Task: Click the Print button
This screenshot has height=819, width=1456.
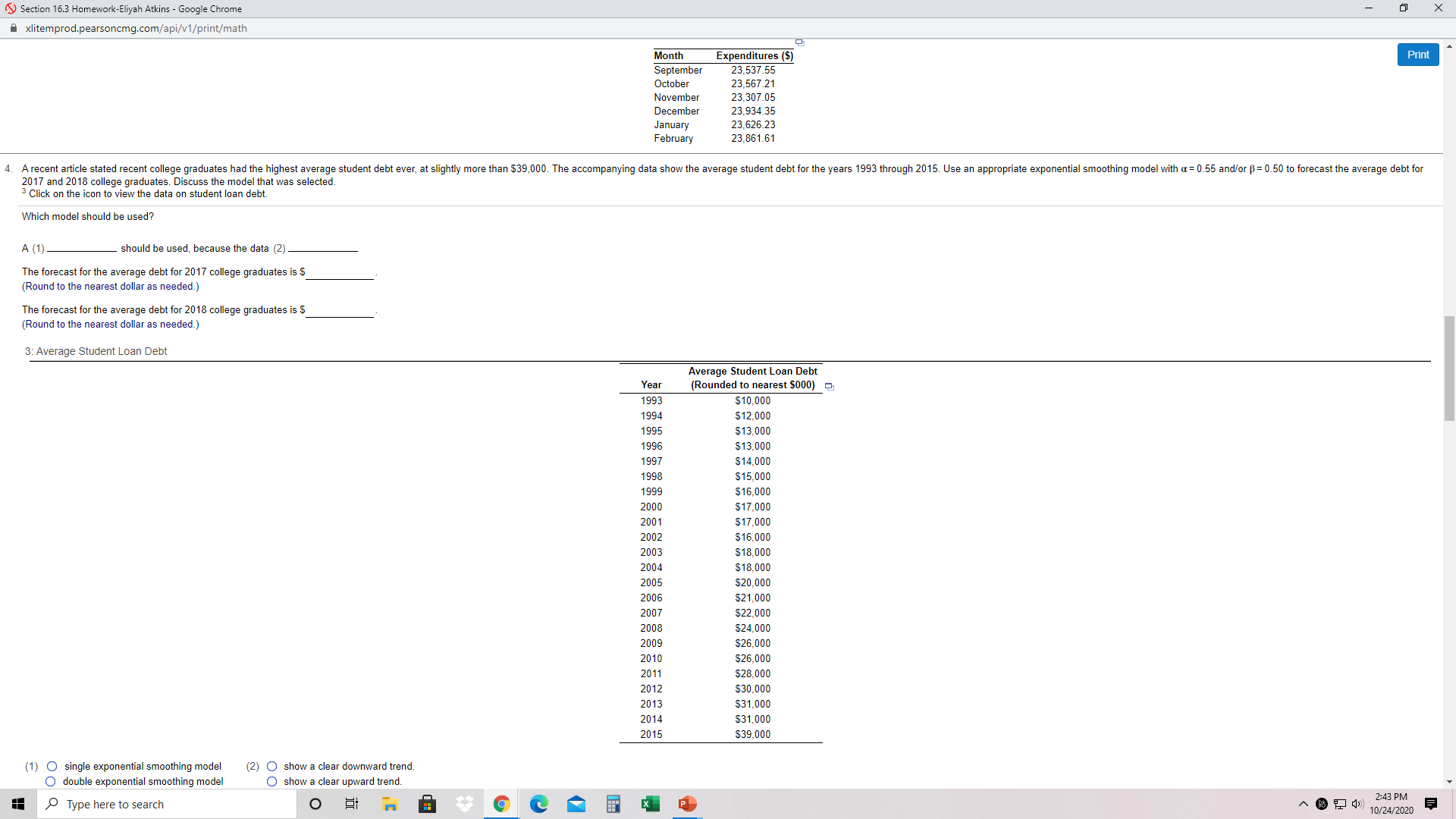Action: pyautogui.click(x=1417, y=54)
